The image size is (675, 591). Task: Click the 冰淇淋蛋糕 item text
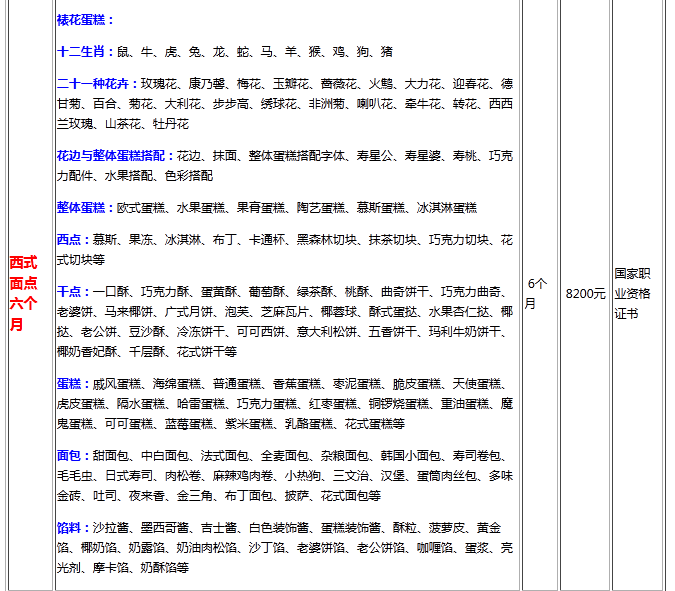(x=447, y=208)
